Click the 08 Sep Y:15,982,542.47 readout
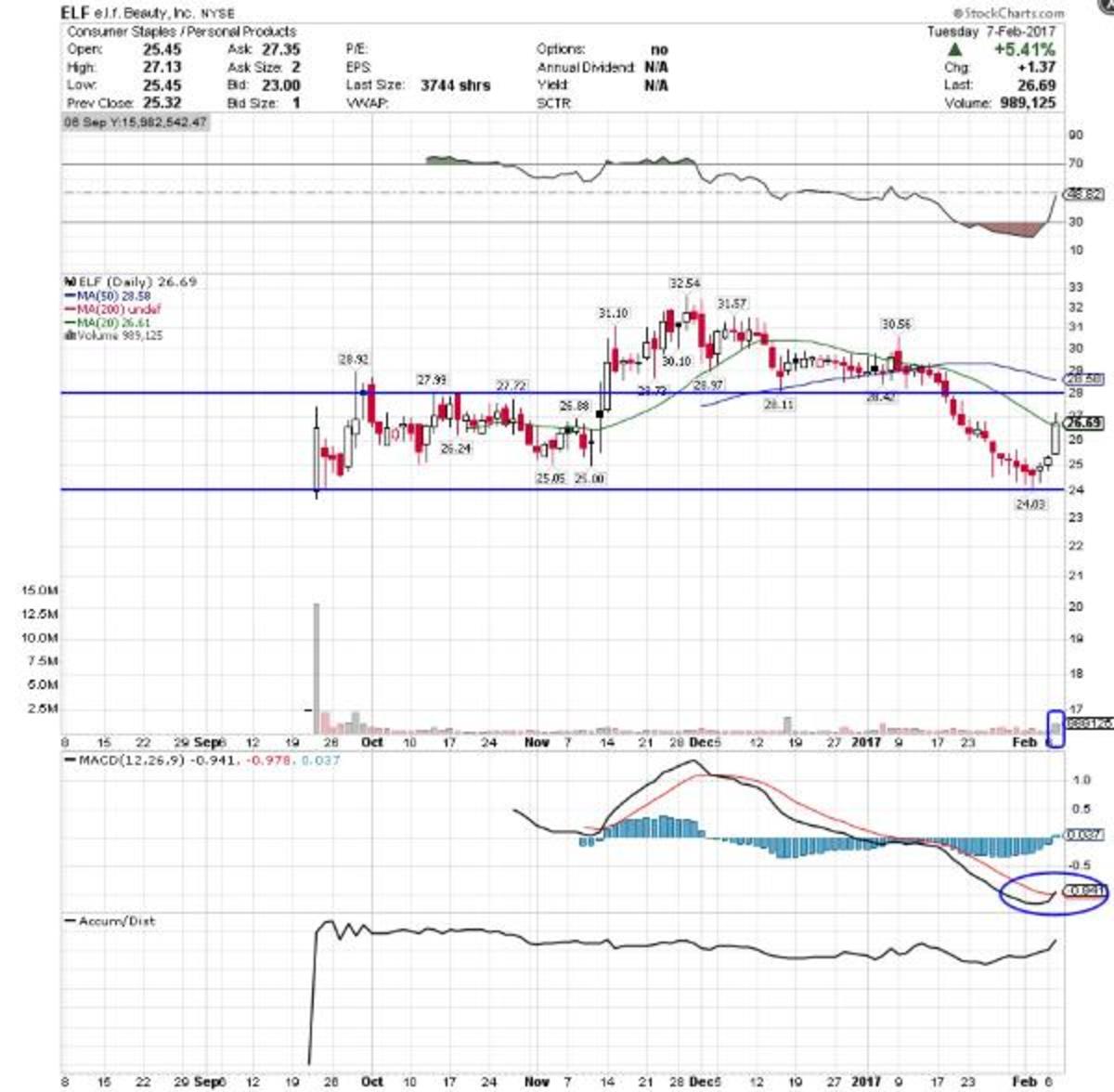The width and height of the screenshot is (1114, 1092). tap(136, 122)
